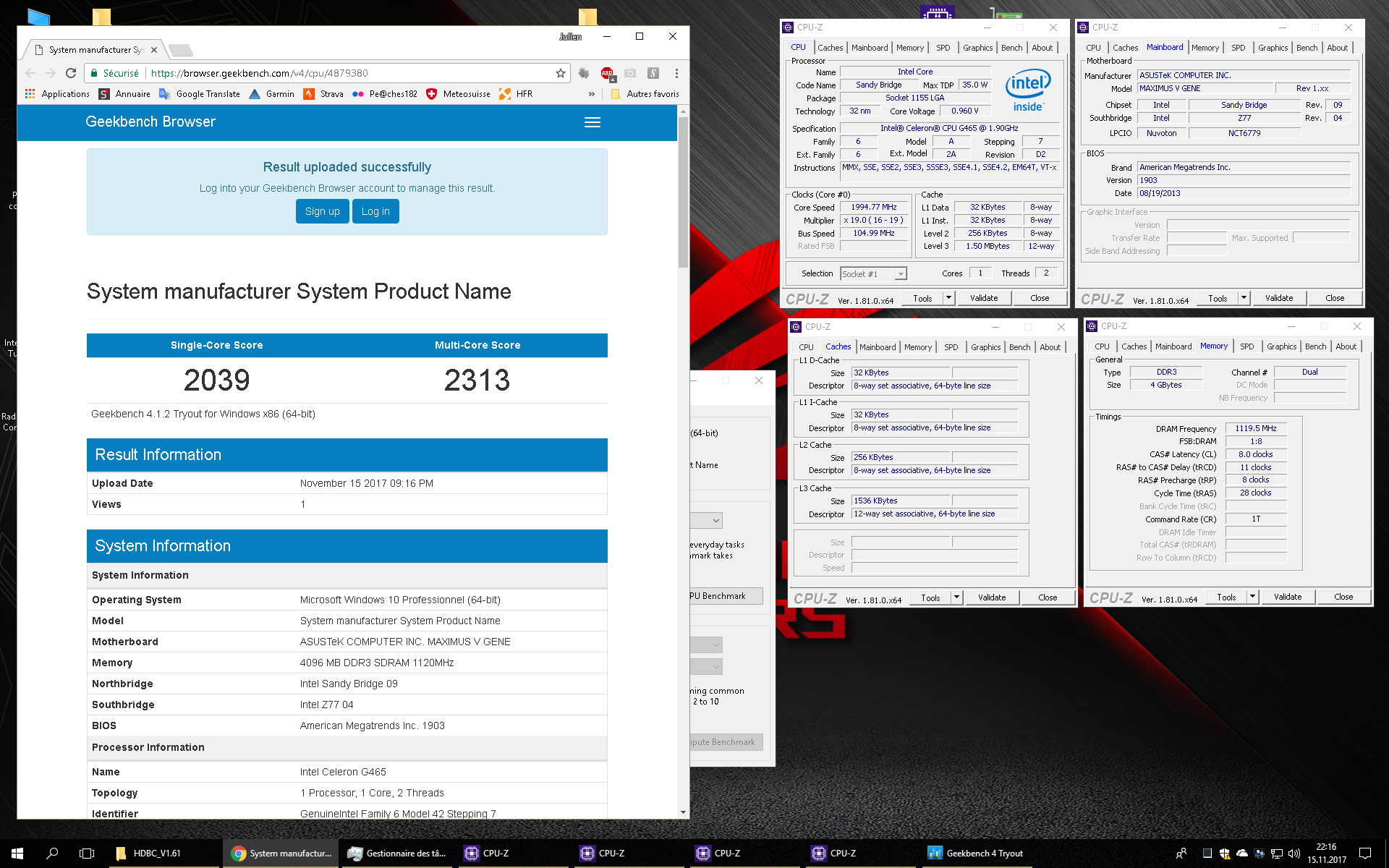Open the Meteosuisse bookmark
1389x868 pixels.
[x=459, y=94]
